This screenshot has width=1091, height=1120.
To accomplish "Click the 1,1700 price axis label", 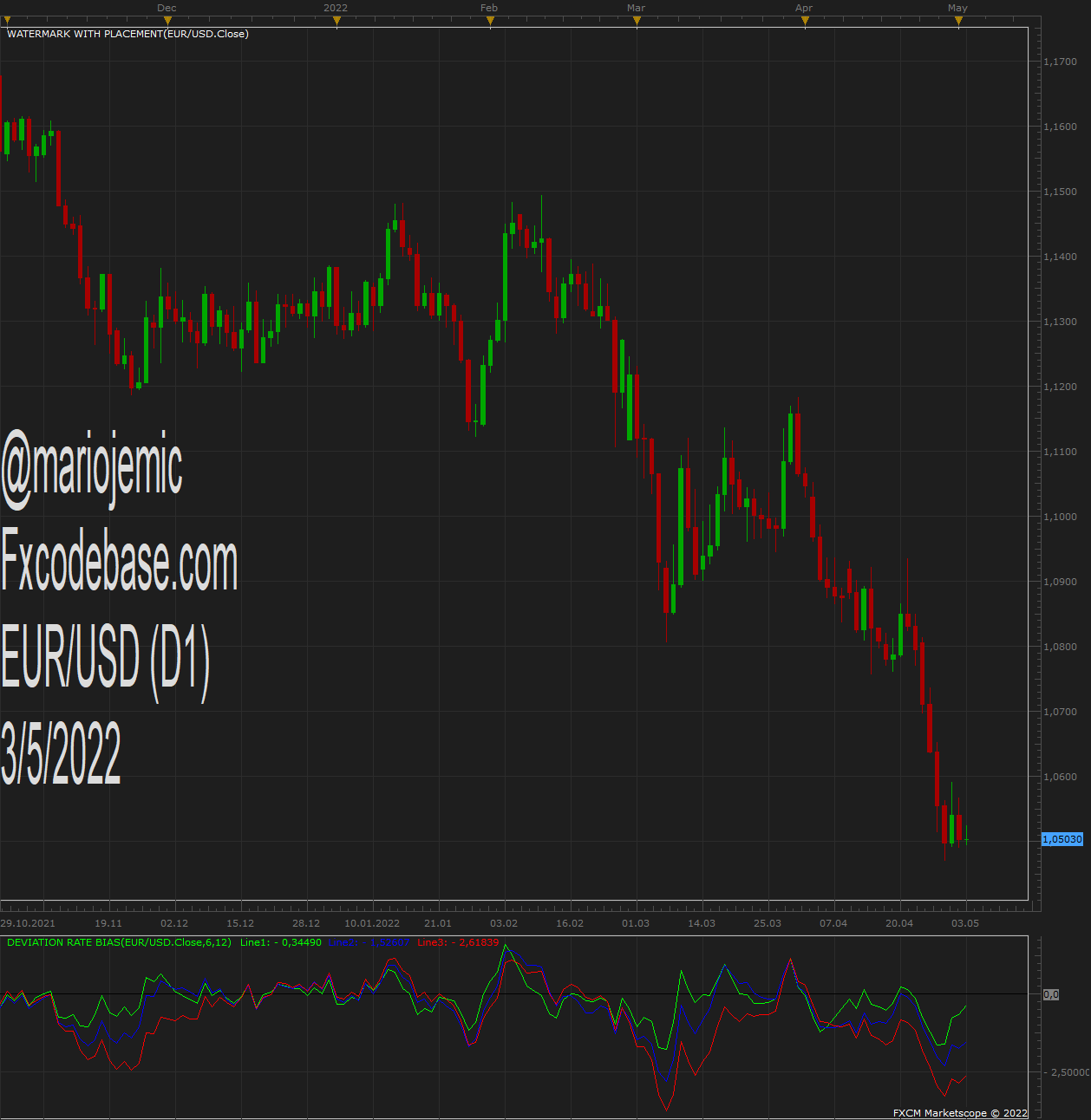I will coord(1060,62).
